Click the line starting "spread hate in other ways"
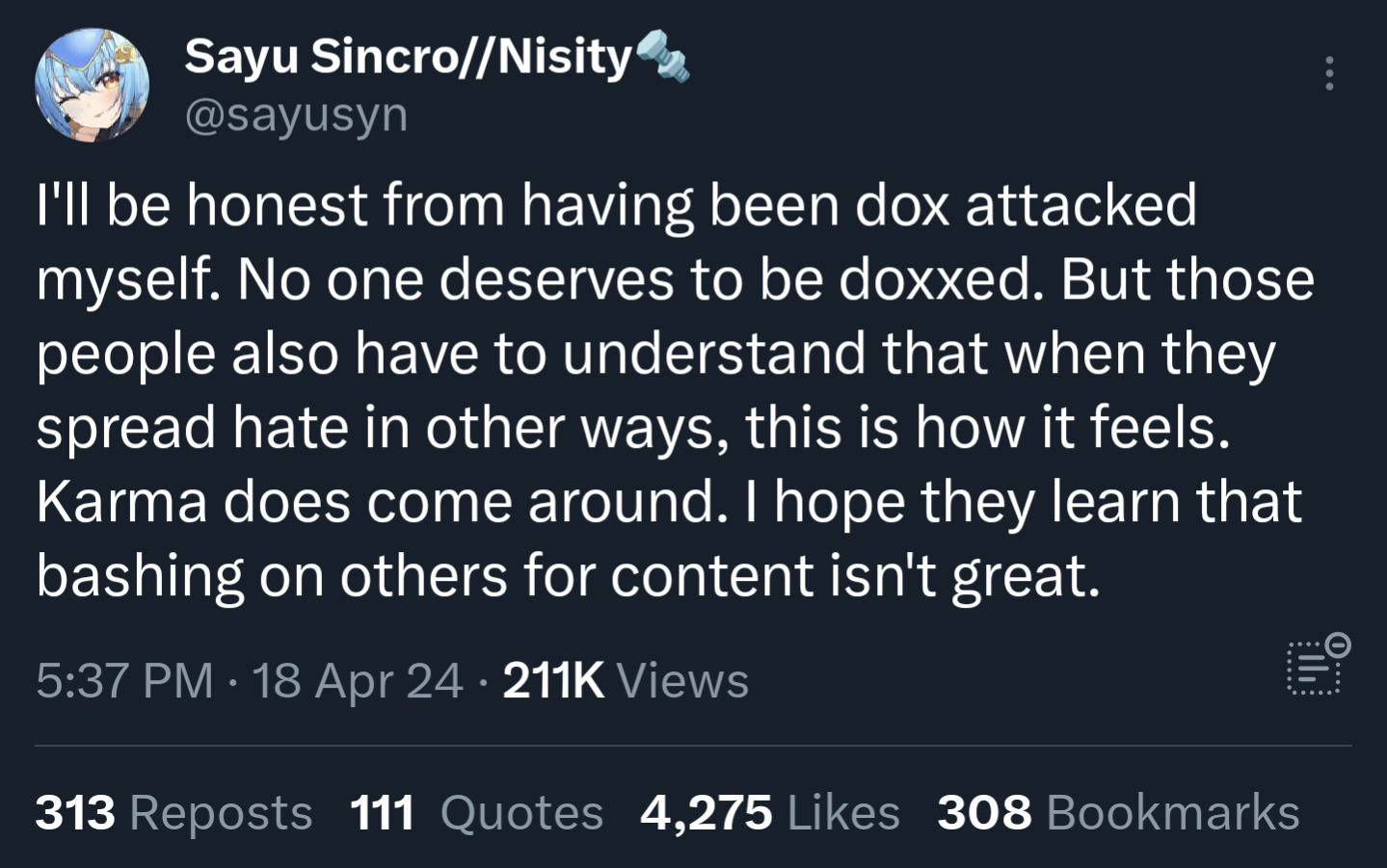Viewport: 1387px width, 868px height. coord(633,428)
